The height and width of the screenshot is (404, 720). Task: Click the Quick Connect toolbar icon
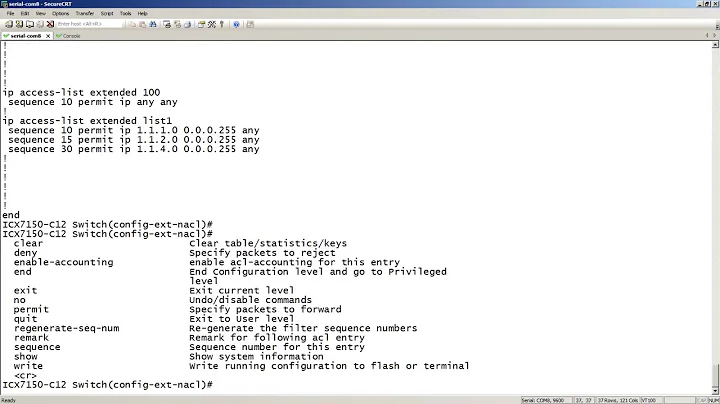(19, 24)
